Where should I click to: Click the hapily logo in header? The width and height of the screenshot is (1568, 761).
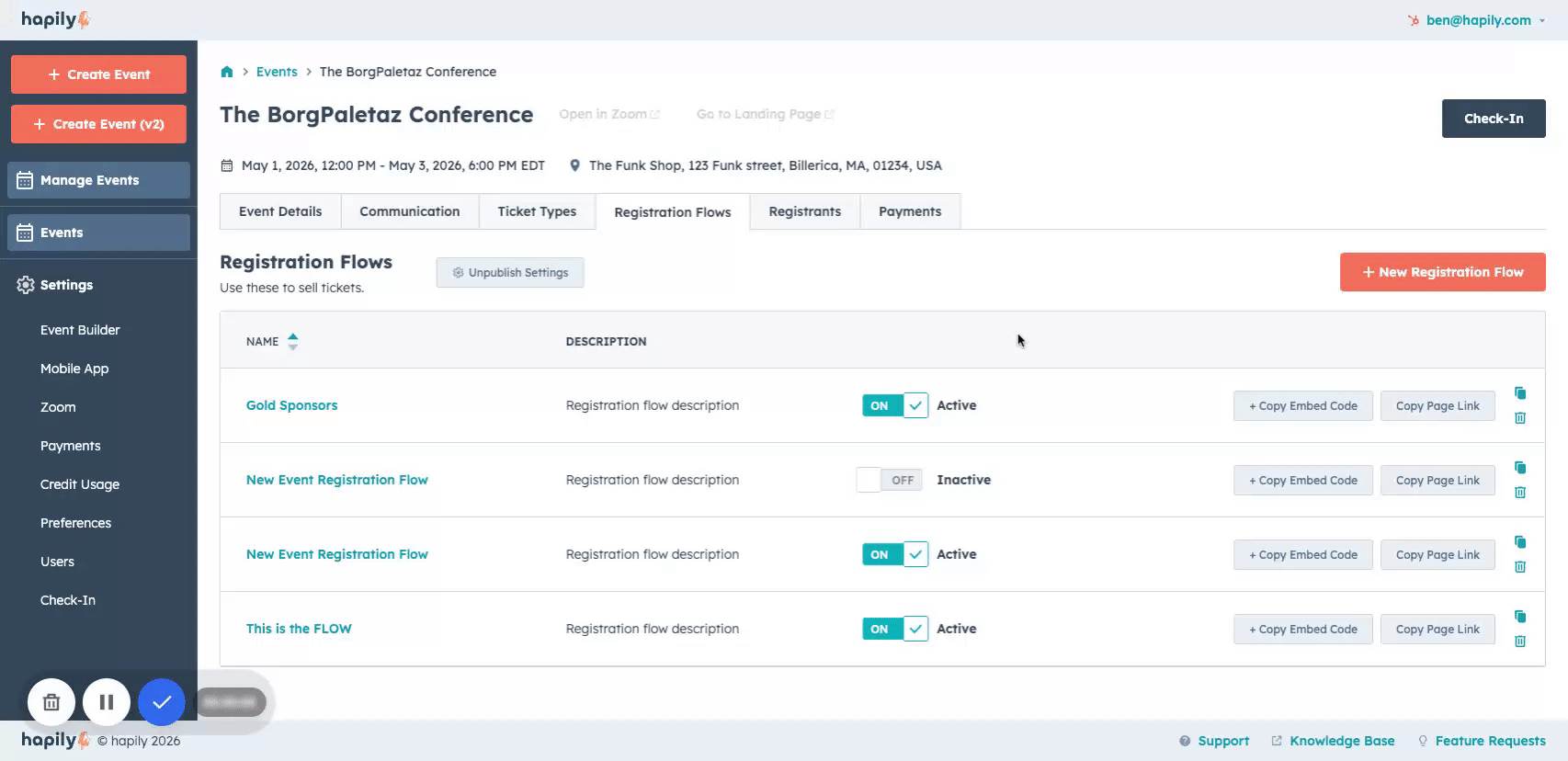tap(55, 19)
